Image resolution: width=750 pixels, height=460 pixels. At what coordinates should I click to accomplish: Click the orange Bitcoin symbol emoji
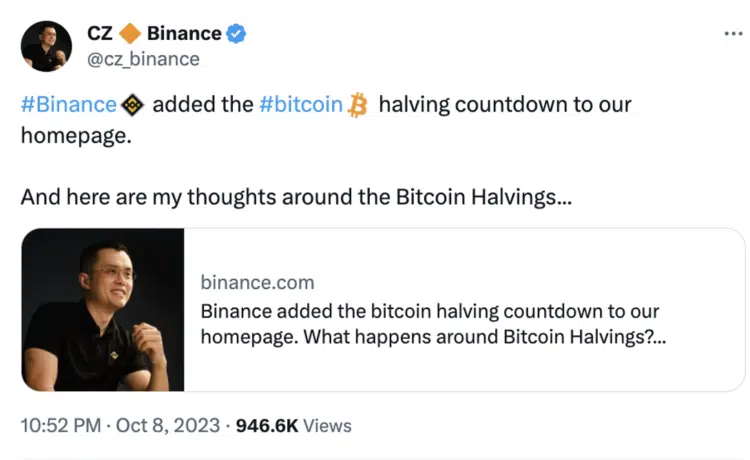coord(358,105)
